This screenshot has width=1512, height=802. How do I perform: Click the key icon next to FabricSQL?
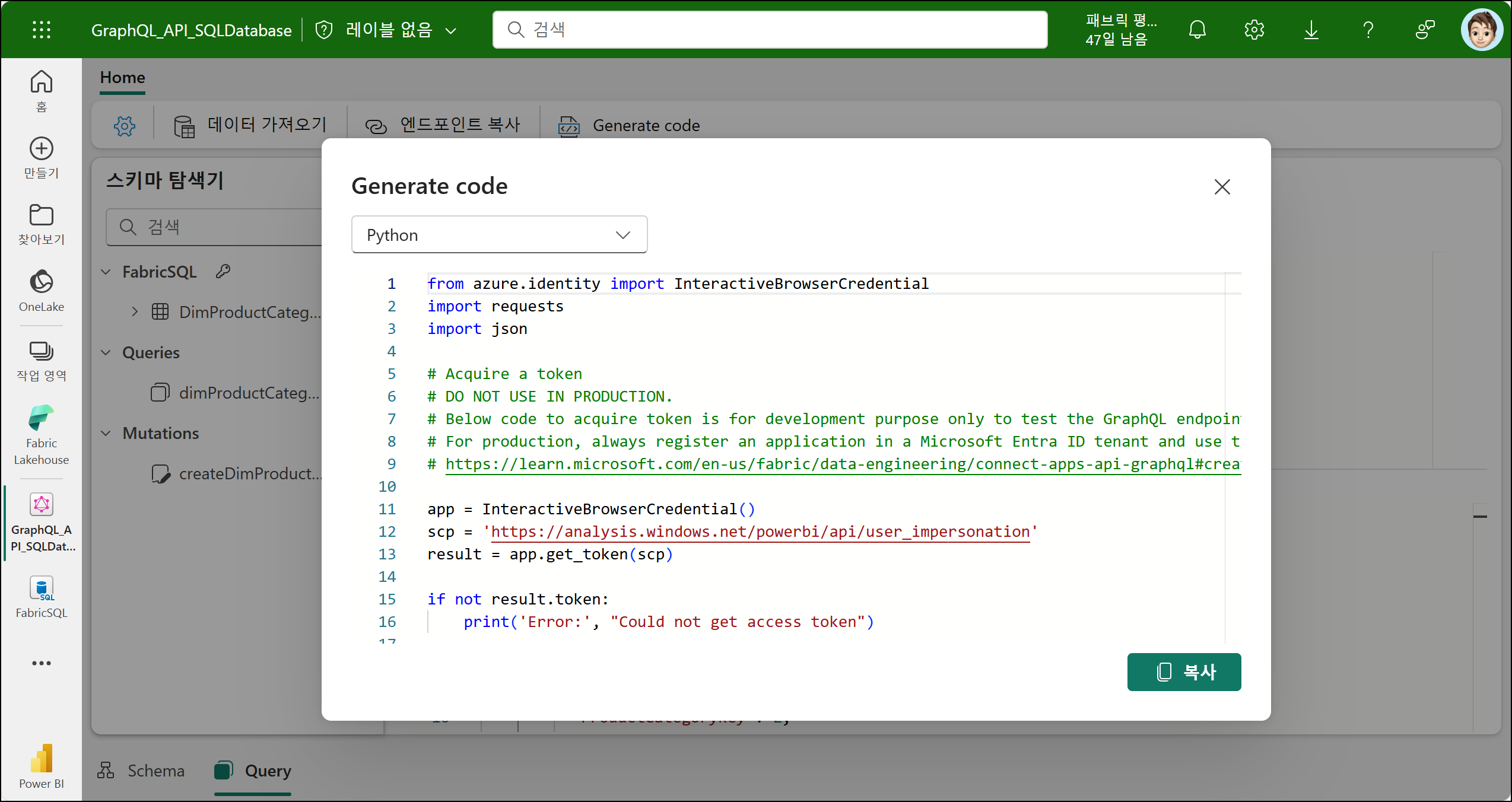[x=223, y=272]
